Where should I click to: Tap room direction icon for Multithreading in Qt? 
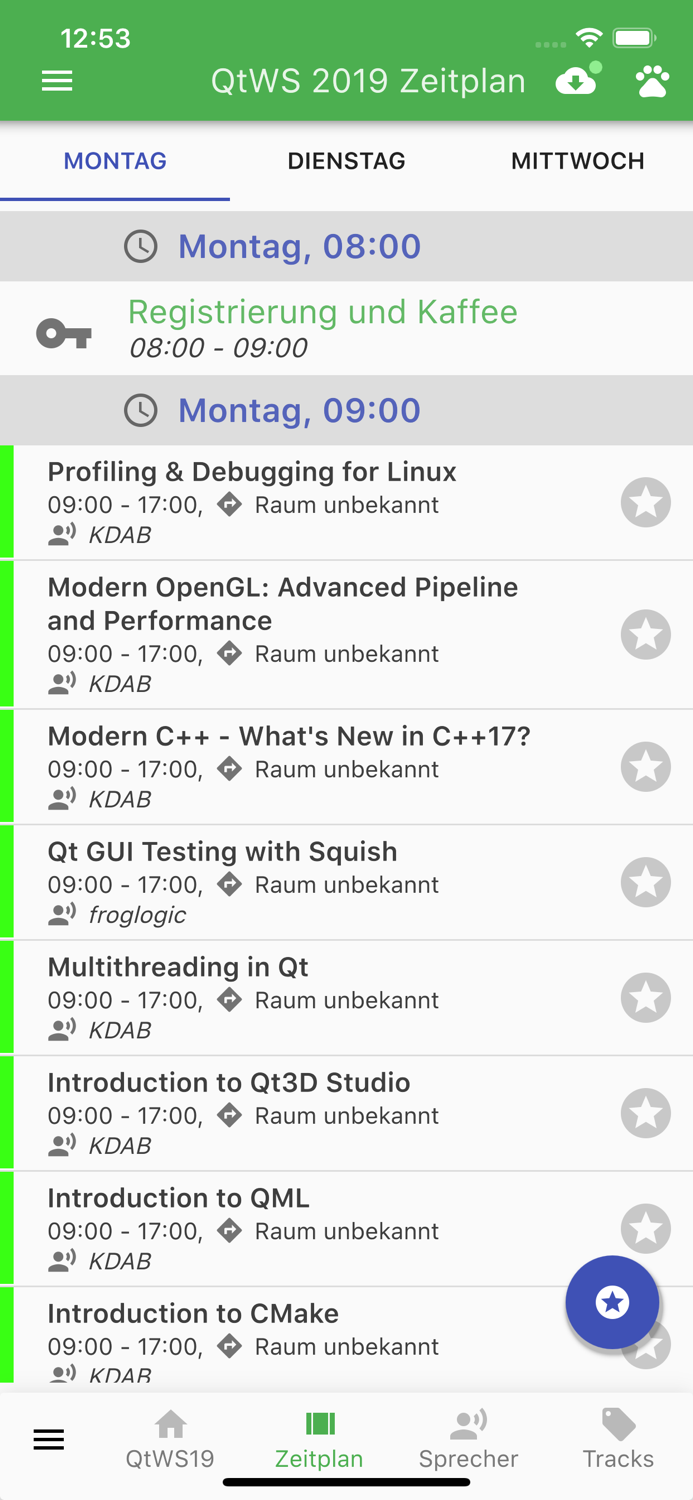230,1000
